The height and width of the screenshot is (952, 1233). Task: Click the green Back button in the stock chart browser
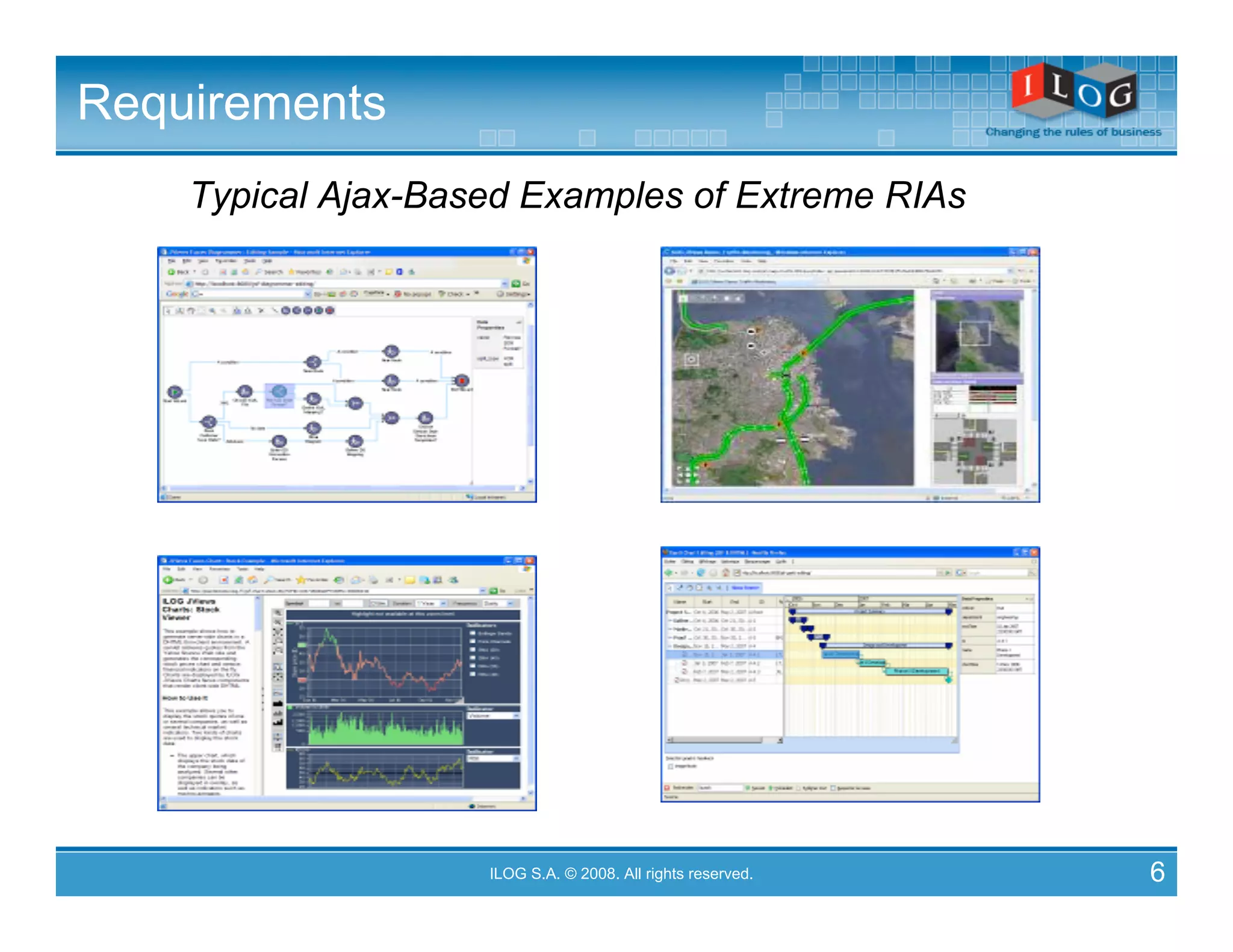coord(169,580)
